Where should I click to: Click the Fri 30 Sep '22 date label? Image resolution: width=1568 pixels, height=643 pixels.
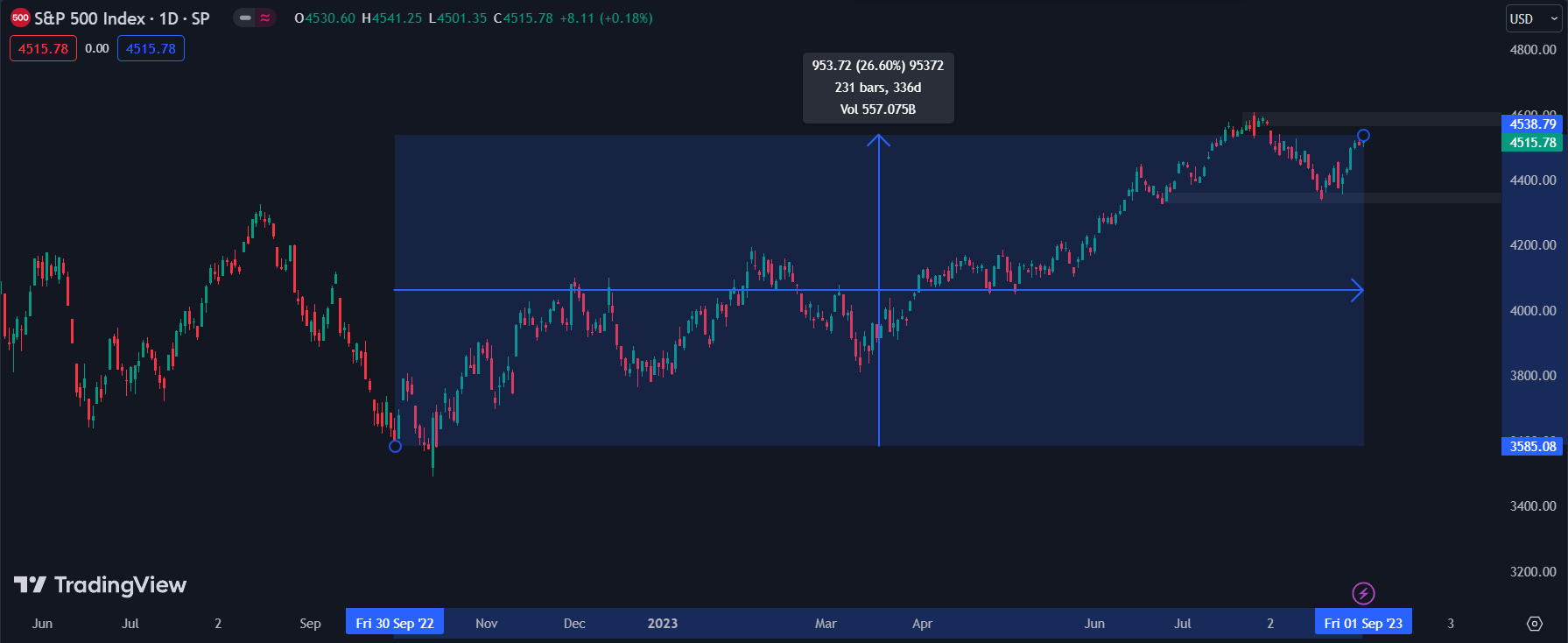pos(395,623)
